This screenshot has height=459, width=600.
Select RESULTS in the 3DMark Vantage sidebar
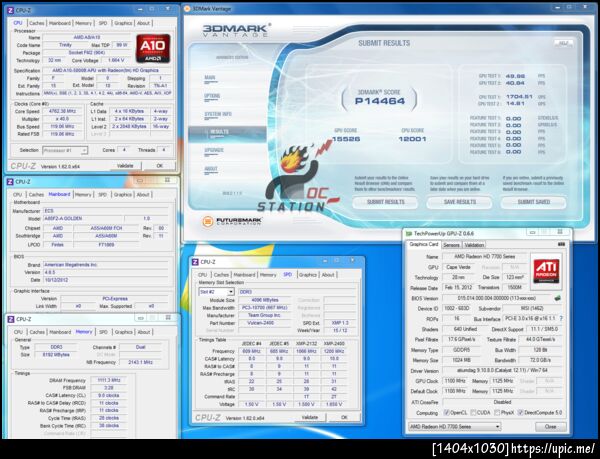227,132
